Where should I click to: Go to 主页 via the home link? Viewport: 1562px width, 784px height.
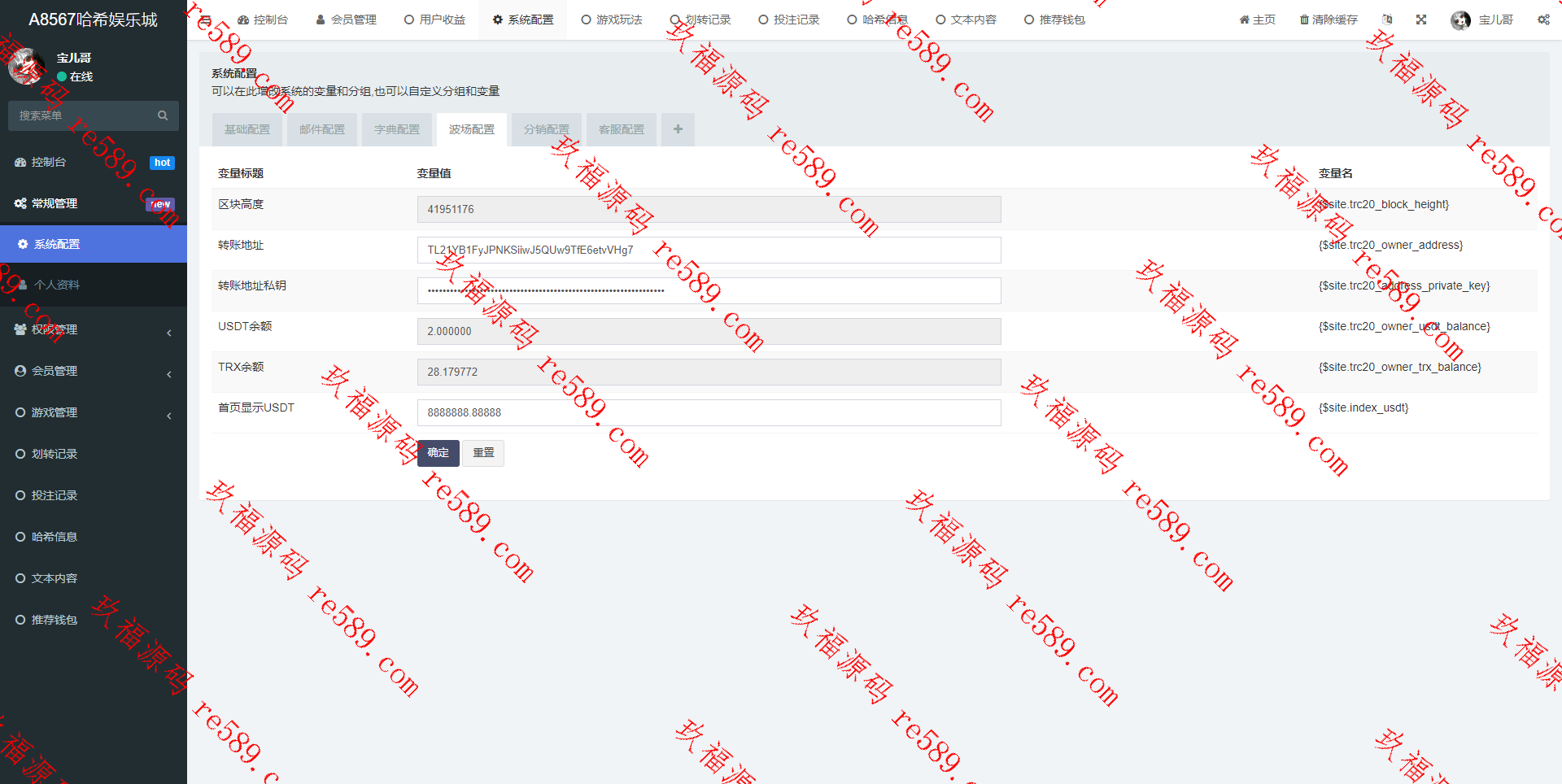point(1258,20)
